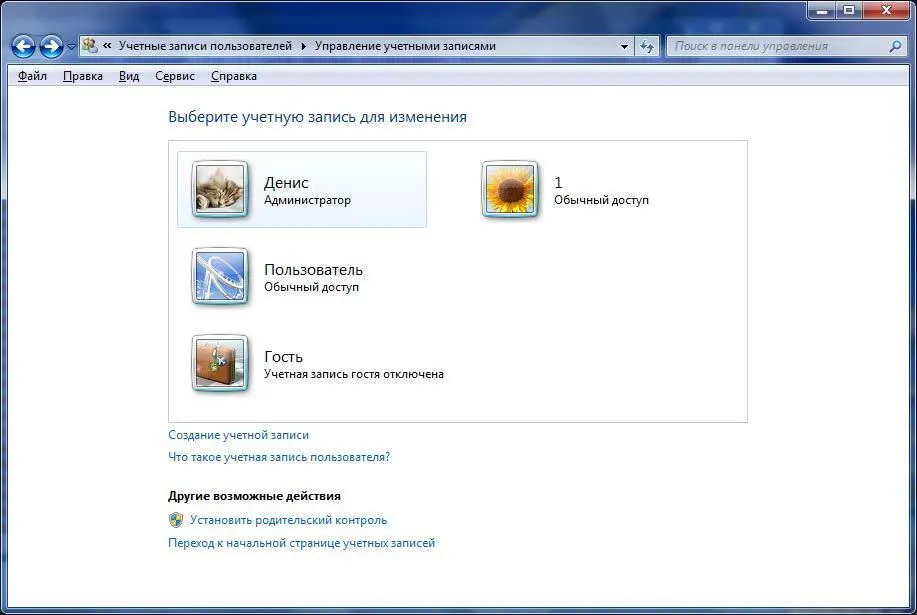Viewport: 917px width, 615px height.
Task: Open Что такое учетная запись пользователя link
Action: pyautogui.click(x=279, y=457)
